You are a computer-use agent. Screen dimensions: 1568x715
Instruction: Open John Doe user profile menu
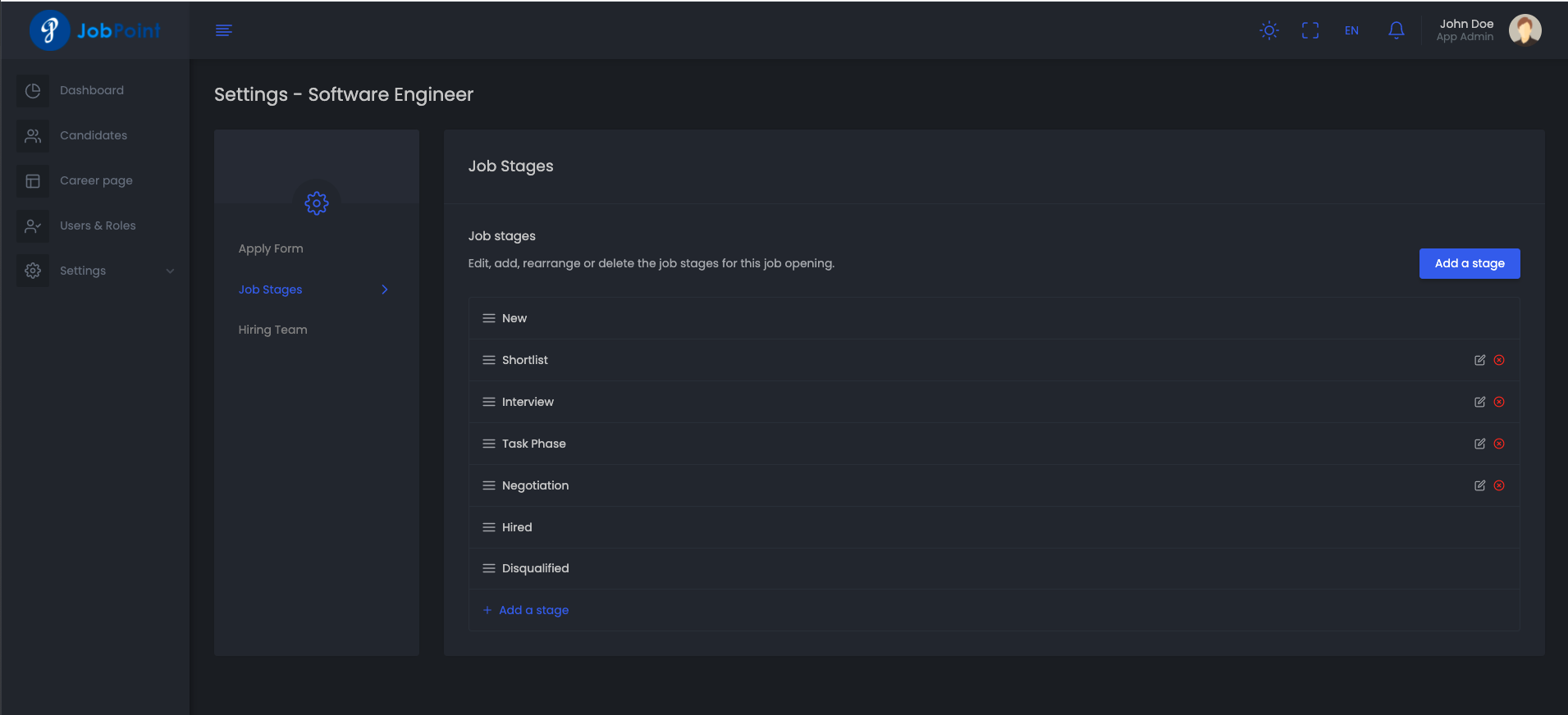1488,30
